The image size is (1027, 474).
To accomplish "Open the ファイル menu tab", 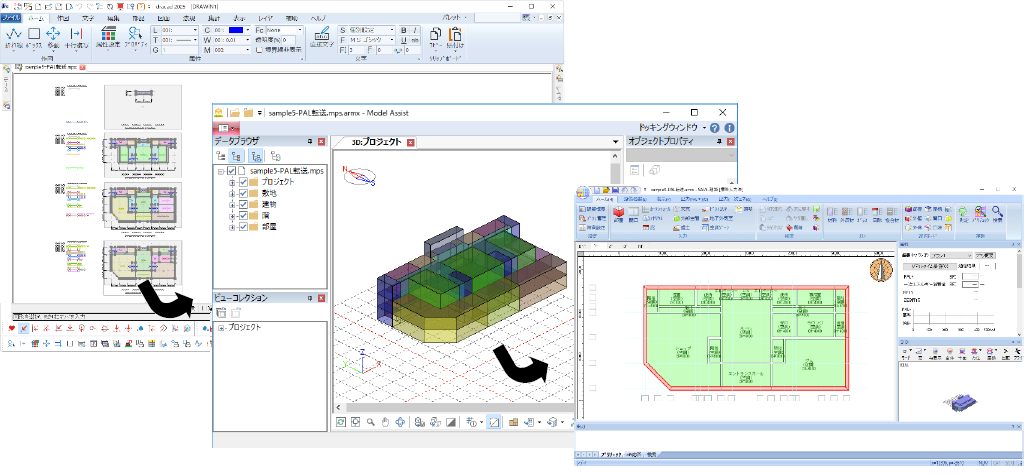I will tap(9, 18).
